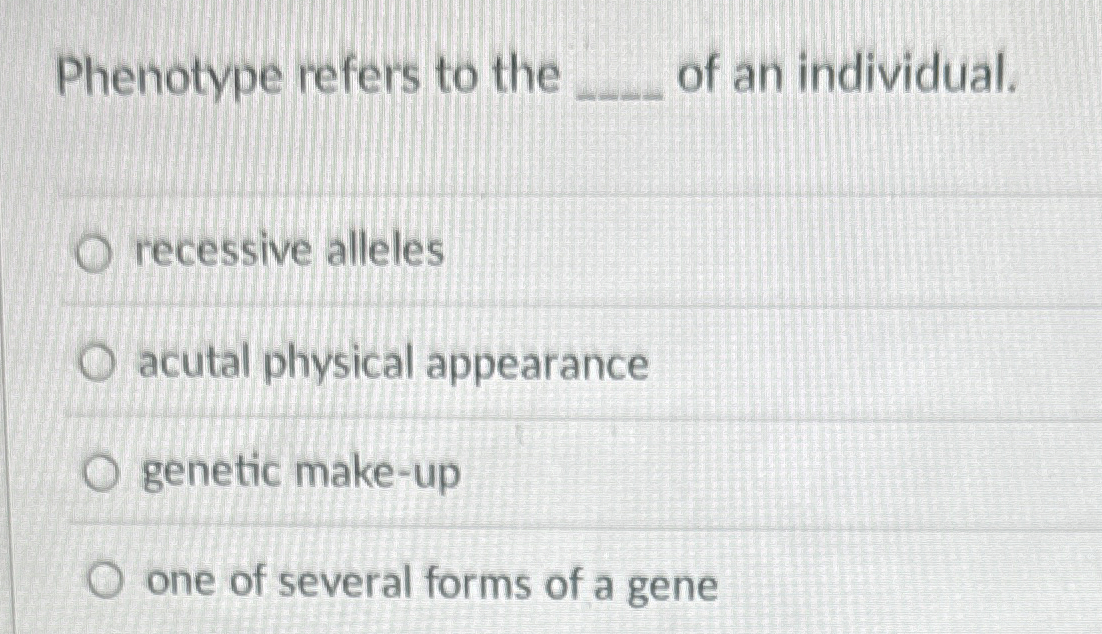Click the circle beside 'genetic make-up'
This screenshot has width=1102, height=634.
(100, 474)
